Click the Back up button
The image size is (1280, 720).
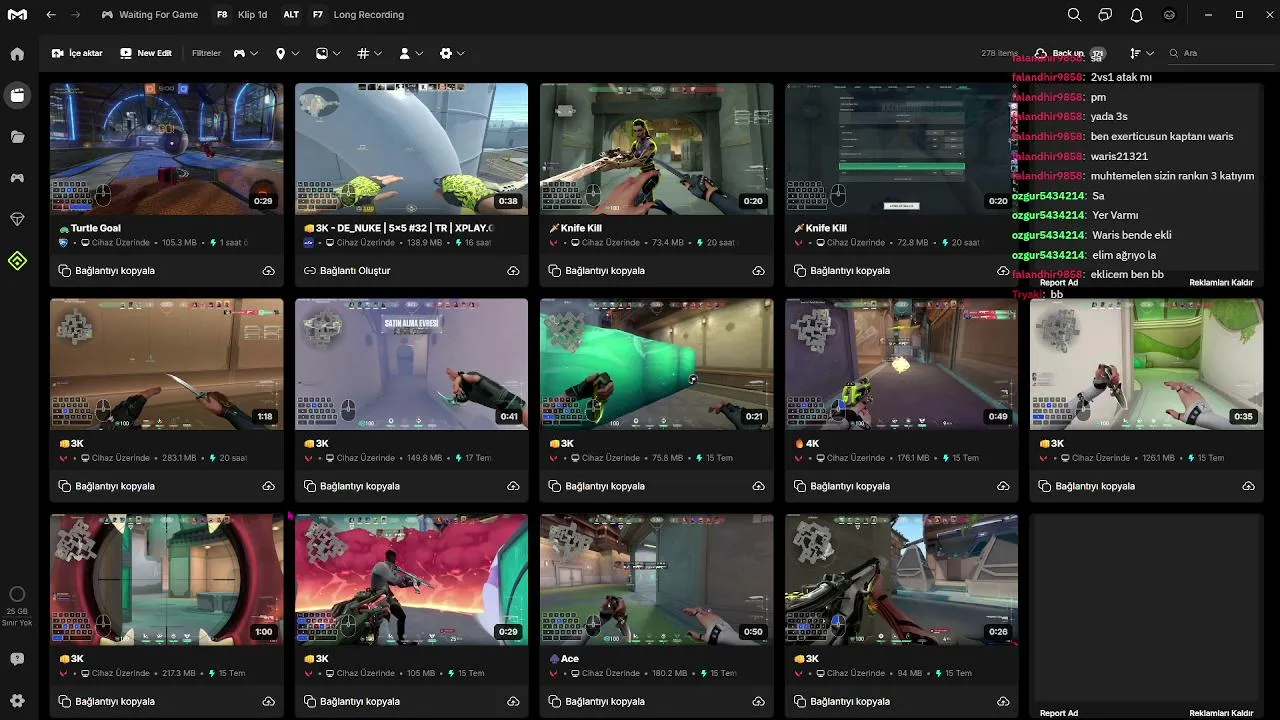(1069, 53)
